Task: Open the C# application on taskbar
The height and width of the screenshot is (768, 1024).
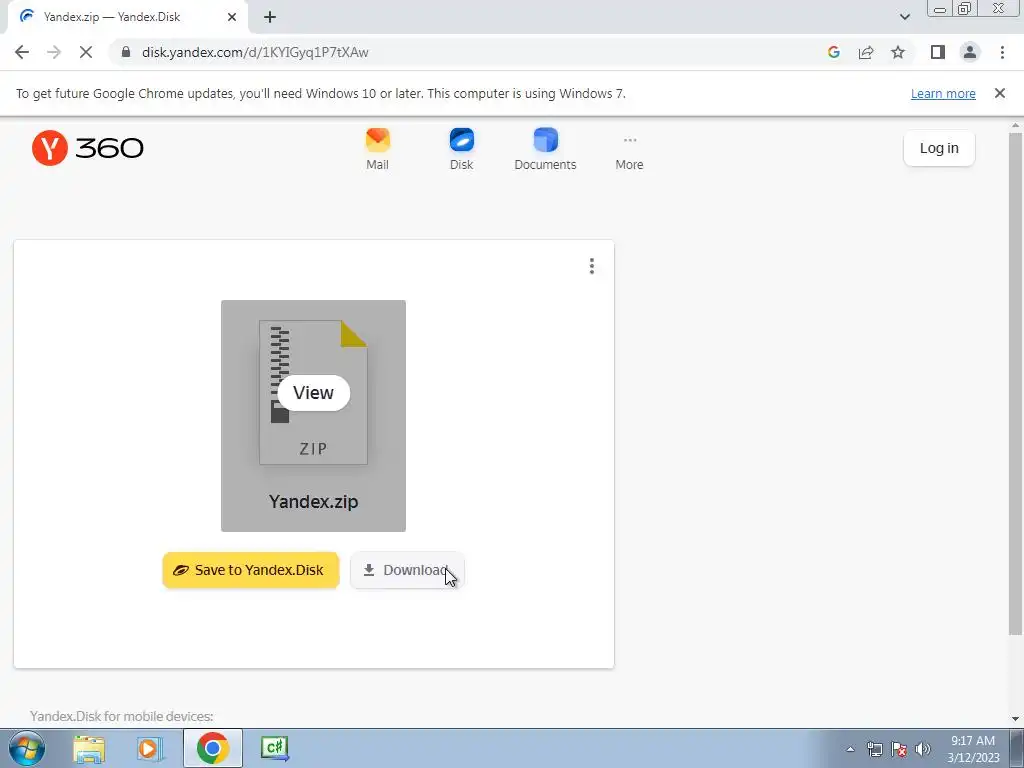Action: (x=274, y=748)
